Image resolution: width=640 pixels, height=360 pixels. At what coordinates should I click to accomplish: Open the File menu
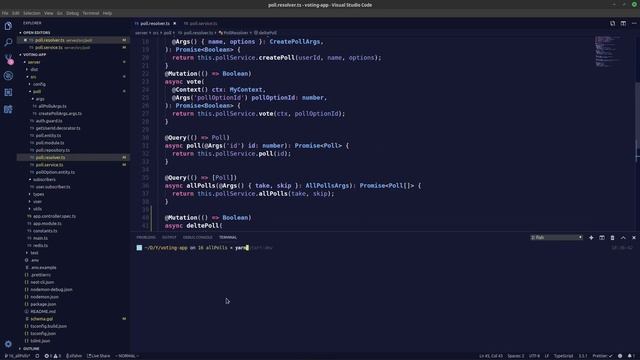point(5,13)
